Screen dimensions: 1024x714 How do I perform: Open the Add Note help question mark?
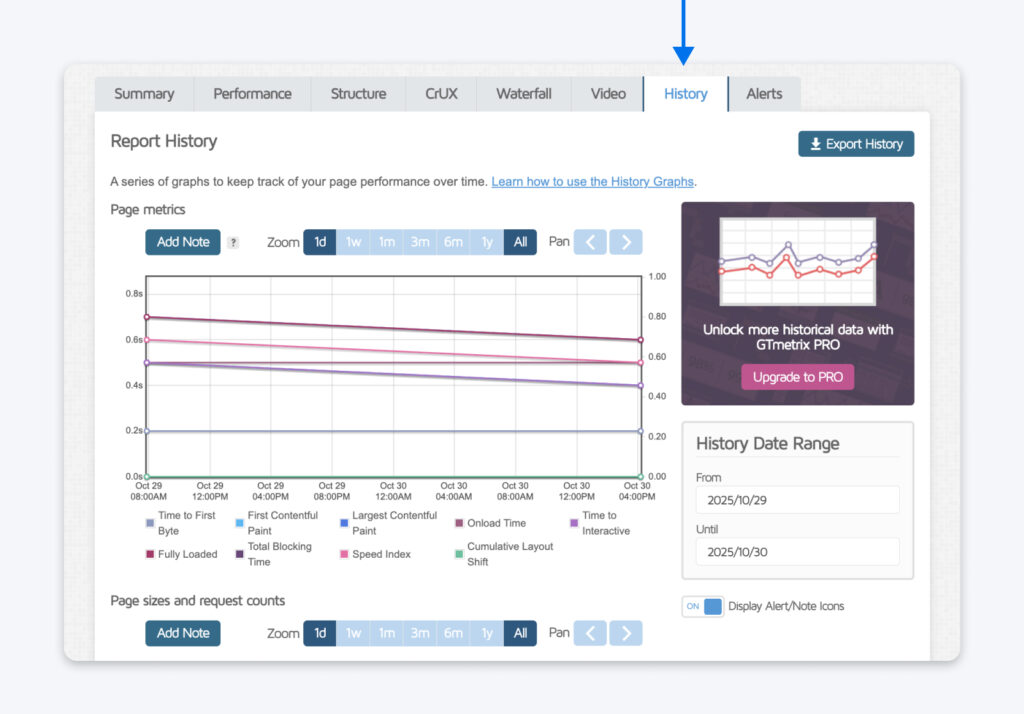232,242
